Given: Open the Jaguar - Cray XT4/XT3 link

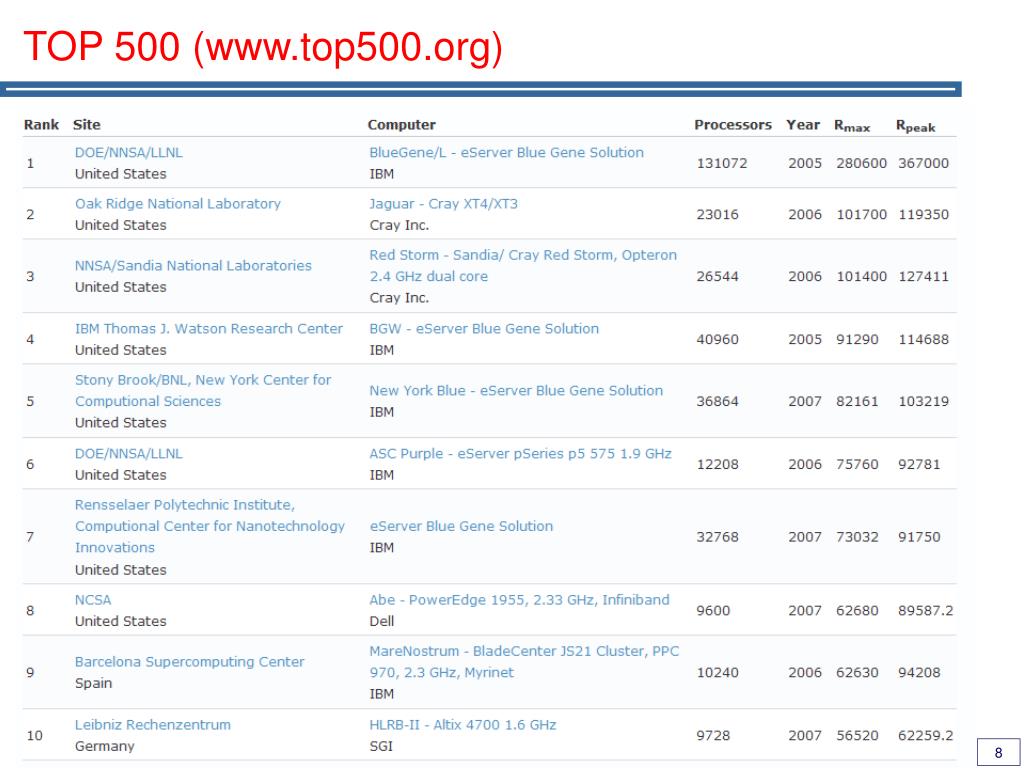Looking at the screenshot, I should pos(443,204).
